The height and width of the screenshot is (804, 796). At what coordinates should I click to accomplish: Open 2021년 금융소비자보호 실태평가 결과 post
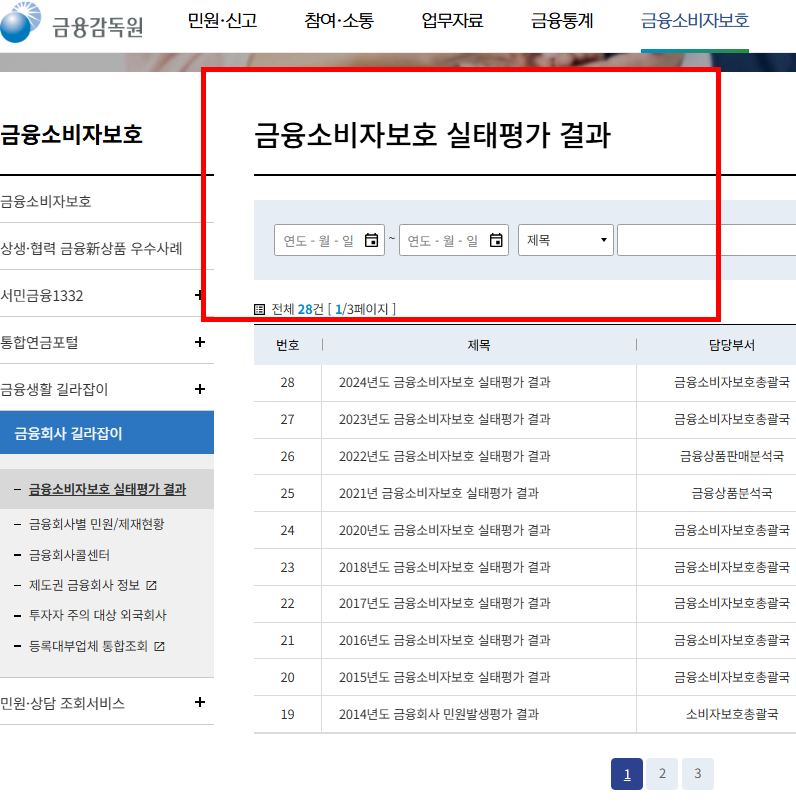click(x=439, y=493)
